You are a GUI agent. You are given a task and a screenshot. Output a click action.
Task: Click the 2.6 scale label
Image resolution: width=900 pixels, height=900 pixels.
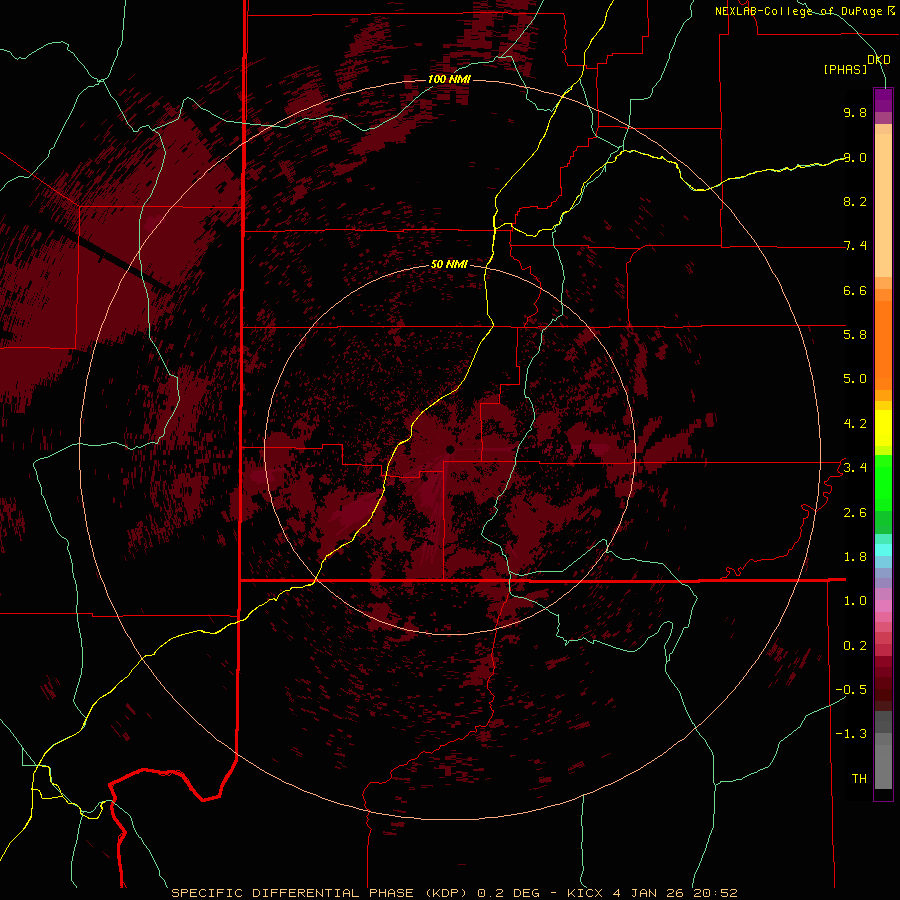tap(855, 512)
